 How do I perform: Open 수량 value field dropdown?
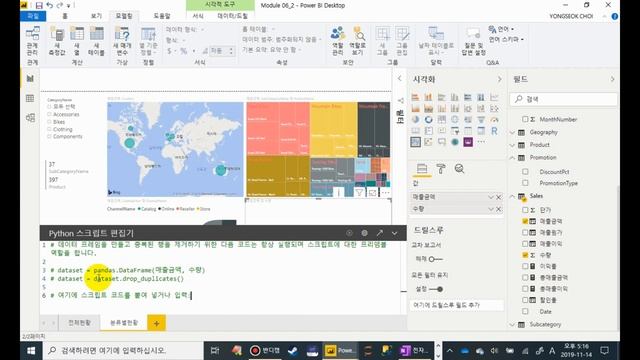pyautogui.click(x=491, y=209)
